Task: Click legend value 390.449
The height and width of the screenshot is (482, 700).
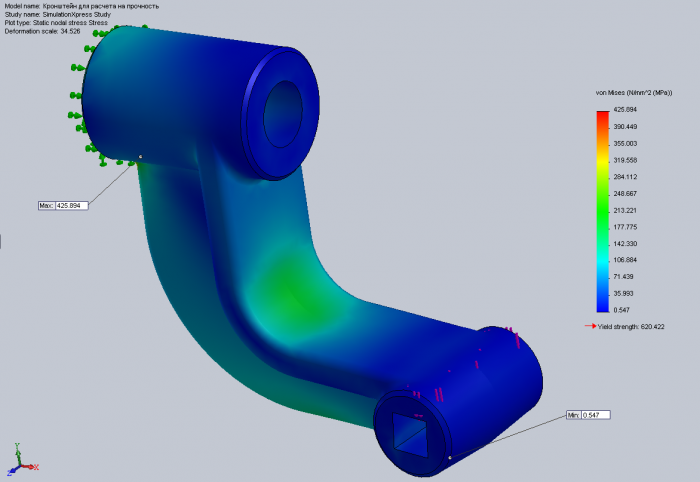Action: 625,127
